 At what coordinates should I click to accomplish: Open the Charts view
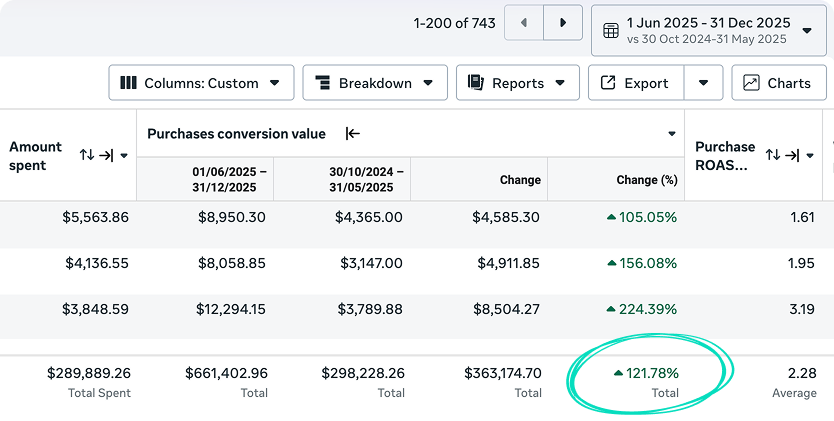(x=778, y=83)
